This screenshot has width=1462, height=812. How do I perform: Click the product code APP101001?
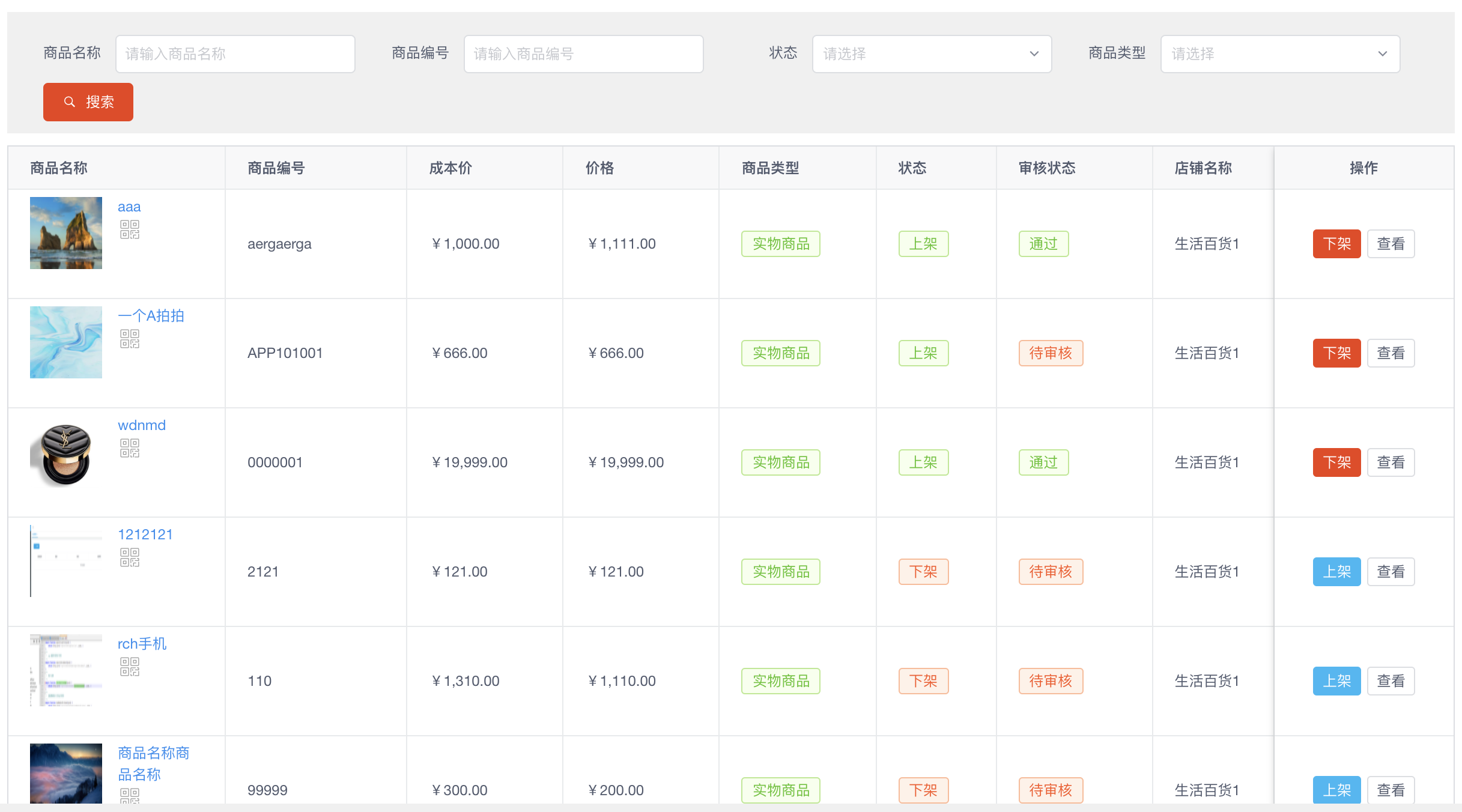tap(285, 353)
